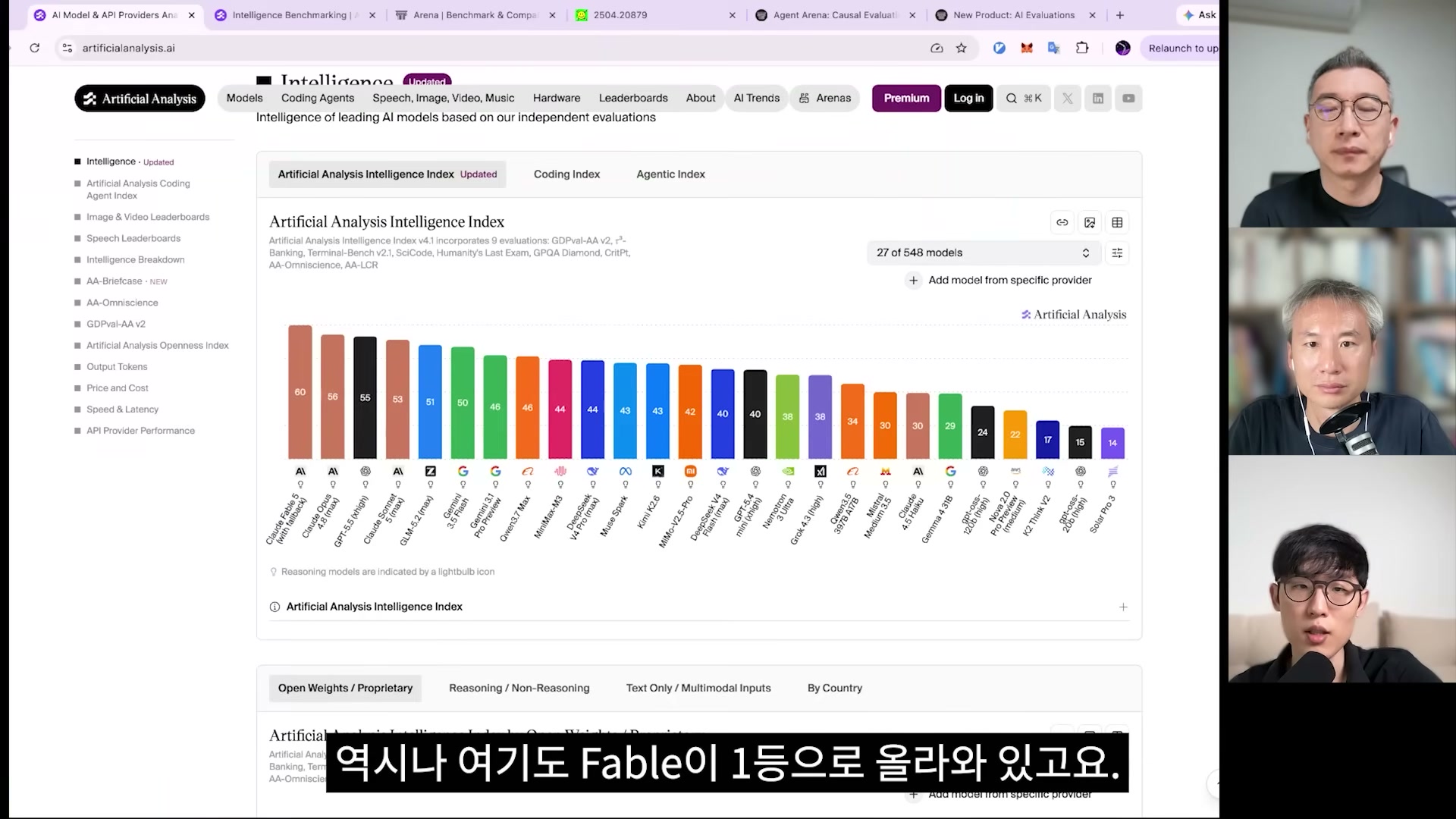Go to Artificial Analysis Coding Agent Index

(x=138, y=190)
